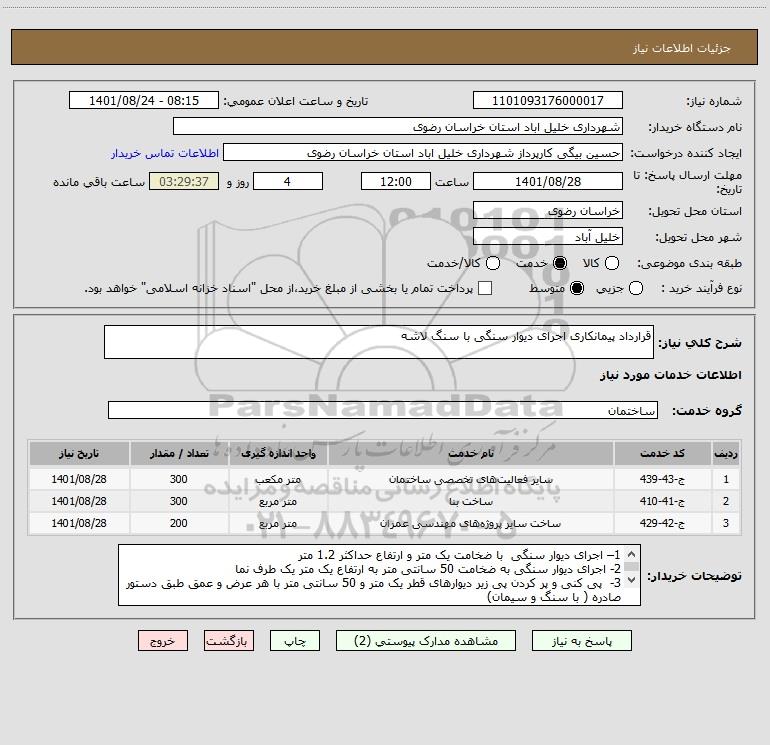Toggle the اسناد خزانه اسلامی payment checkbox
This screenshot has height=745, width=770.
pos(485,288)
